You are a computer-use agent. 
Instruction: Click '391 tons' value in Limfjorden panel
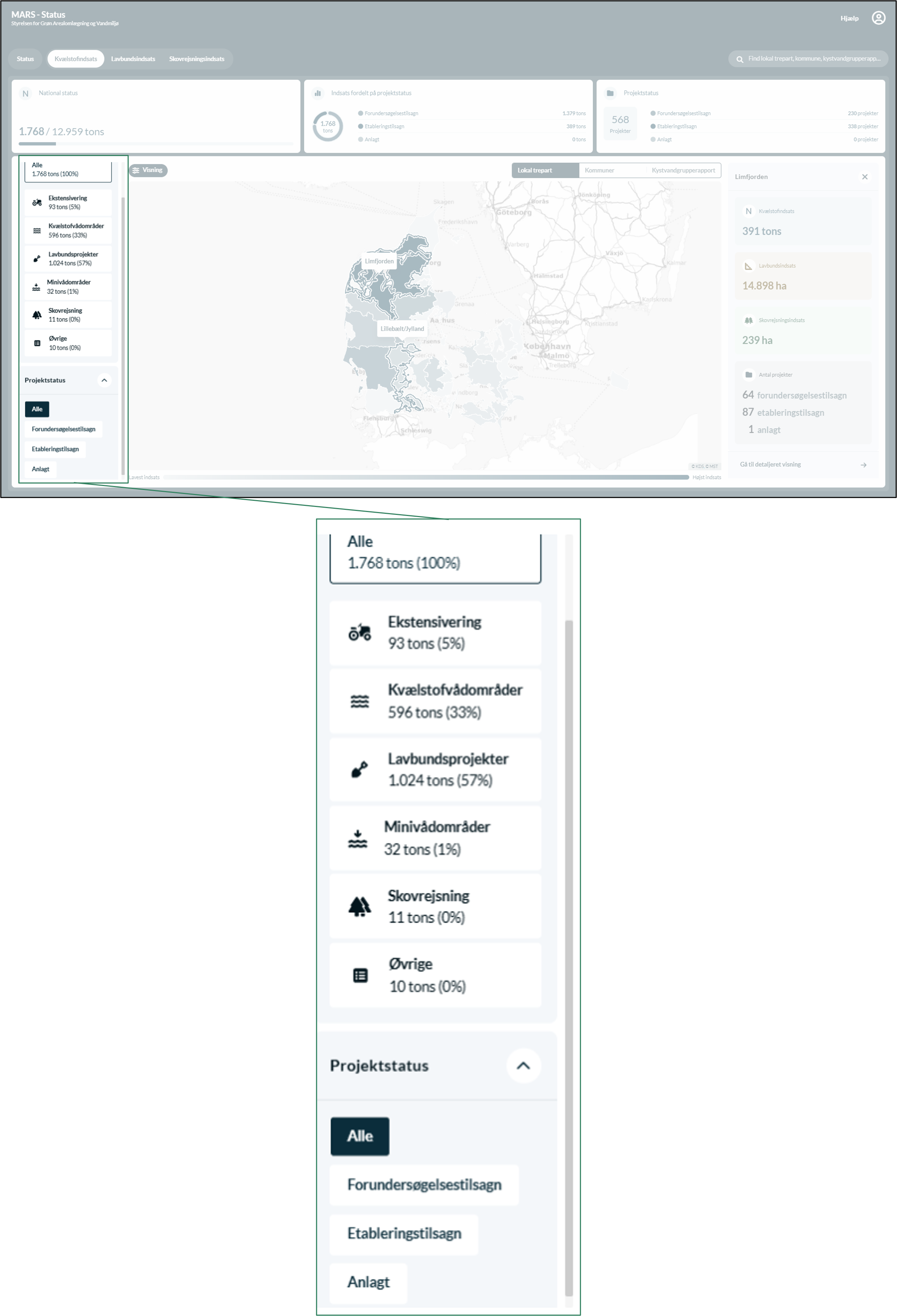click(x=762, y=232)
